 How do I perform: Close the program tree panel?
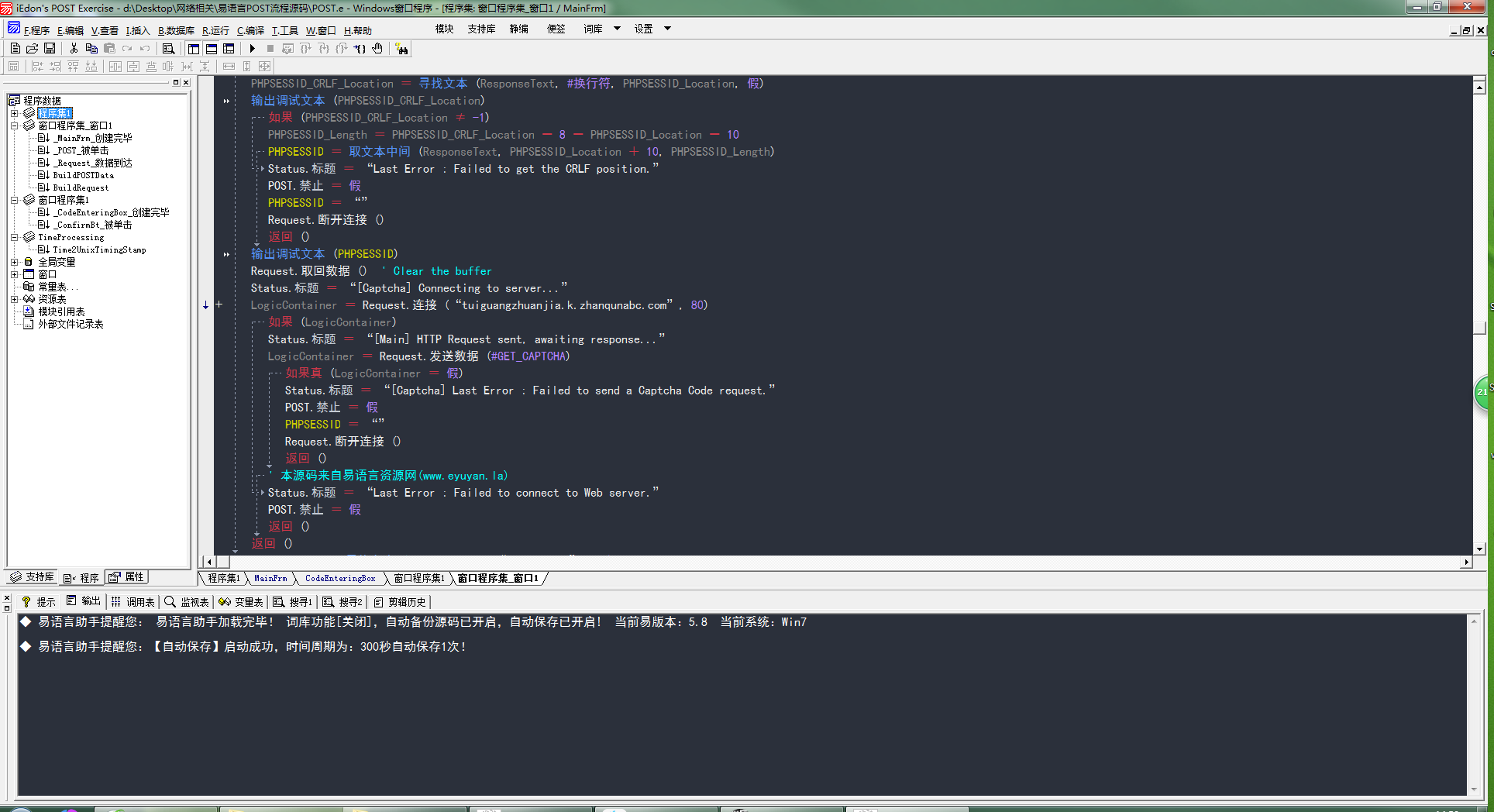pos(186,82)
